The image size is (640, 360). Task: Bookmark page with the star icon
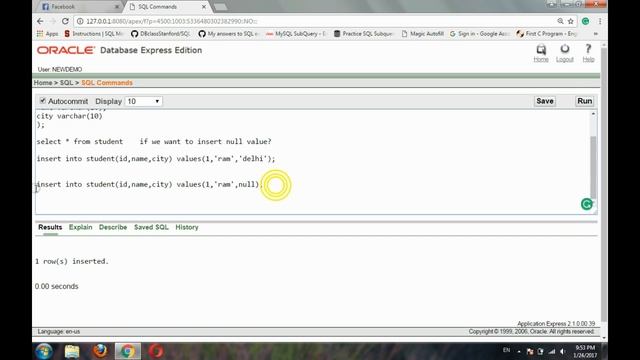click(x=571, y=21)
